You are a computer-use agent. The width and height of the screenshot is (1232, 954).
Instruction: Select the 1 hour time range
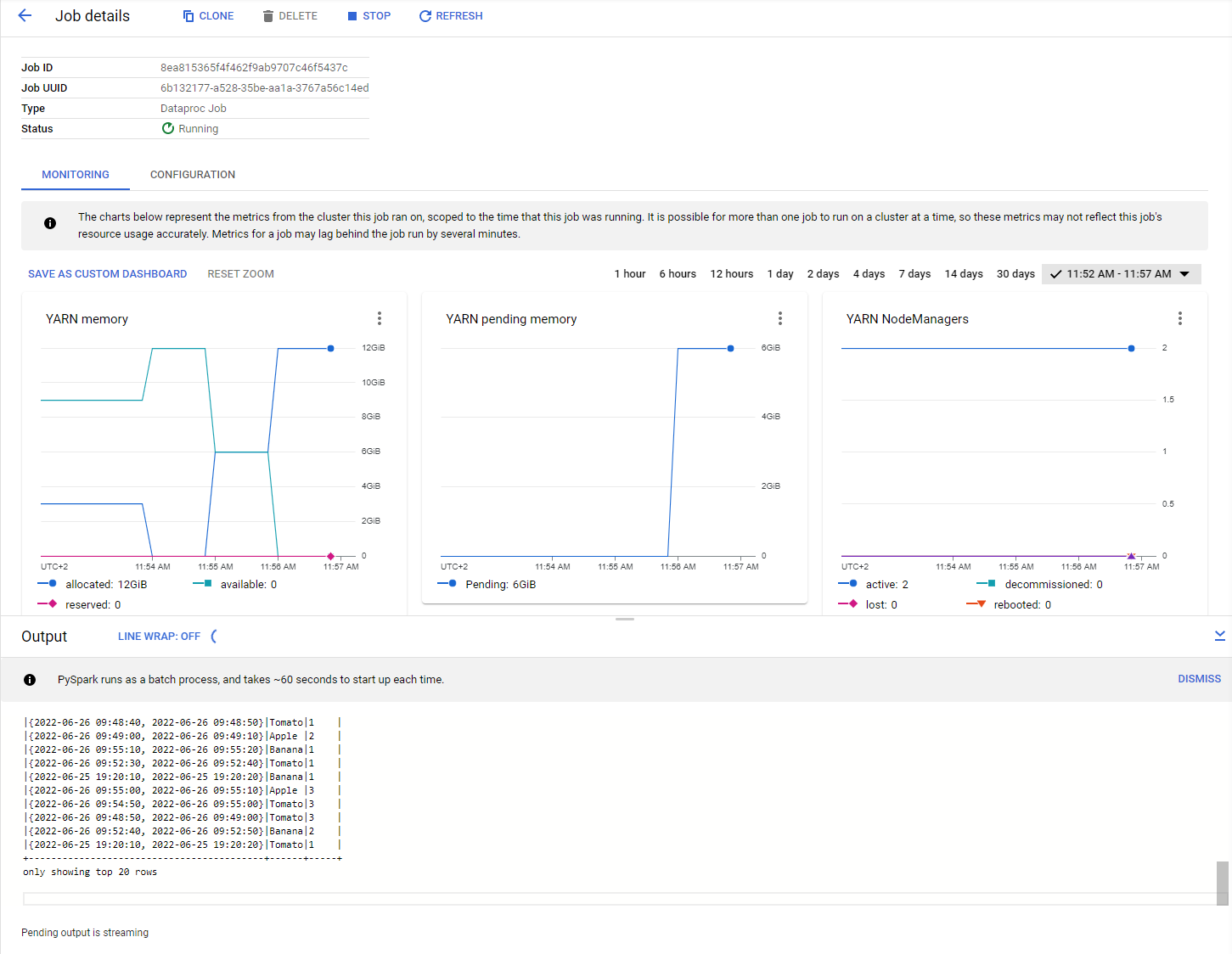click(630, 274)
